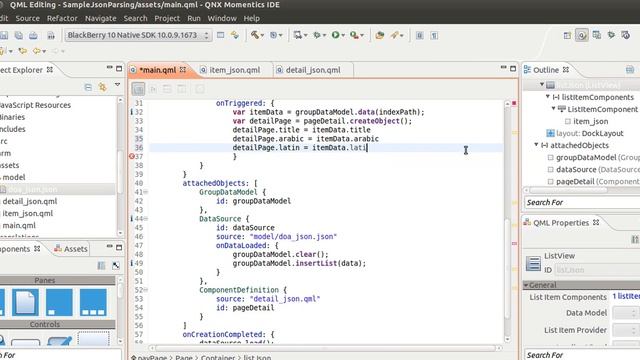Select the Source mode editor toolbar button

[x=138, y=89]
